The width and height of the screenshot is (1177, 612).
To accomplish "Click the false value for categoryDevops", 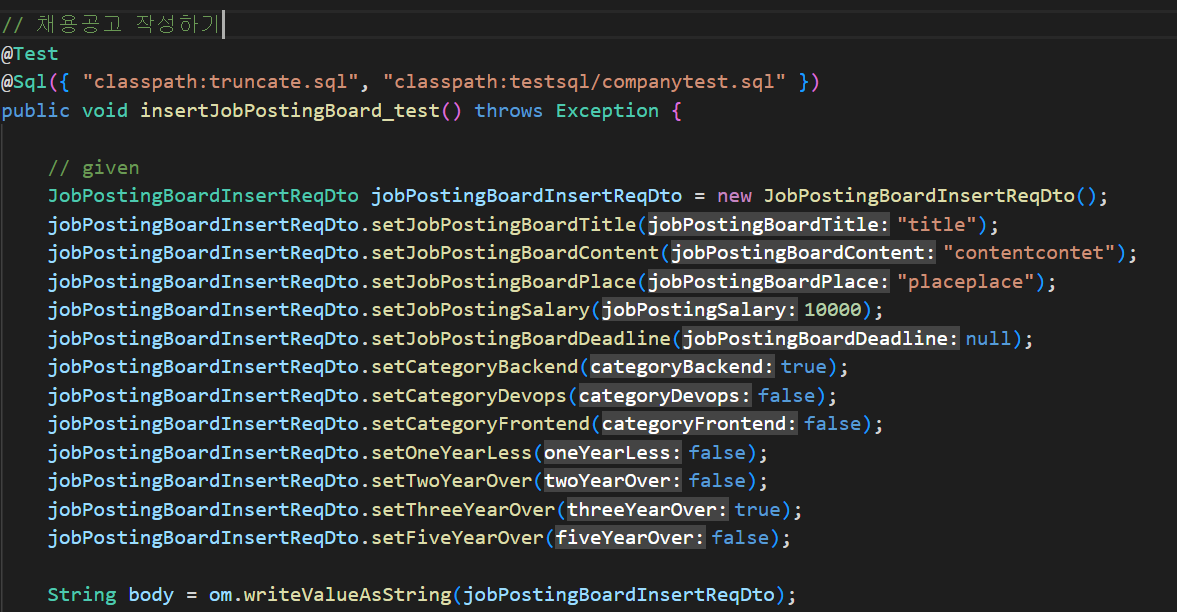I will [x=787, y=396].
